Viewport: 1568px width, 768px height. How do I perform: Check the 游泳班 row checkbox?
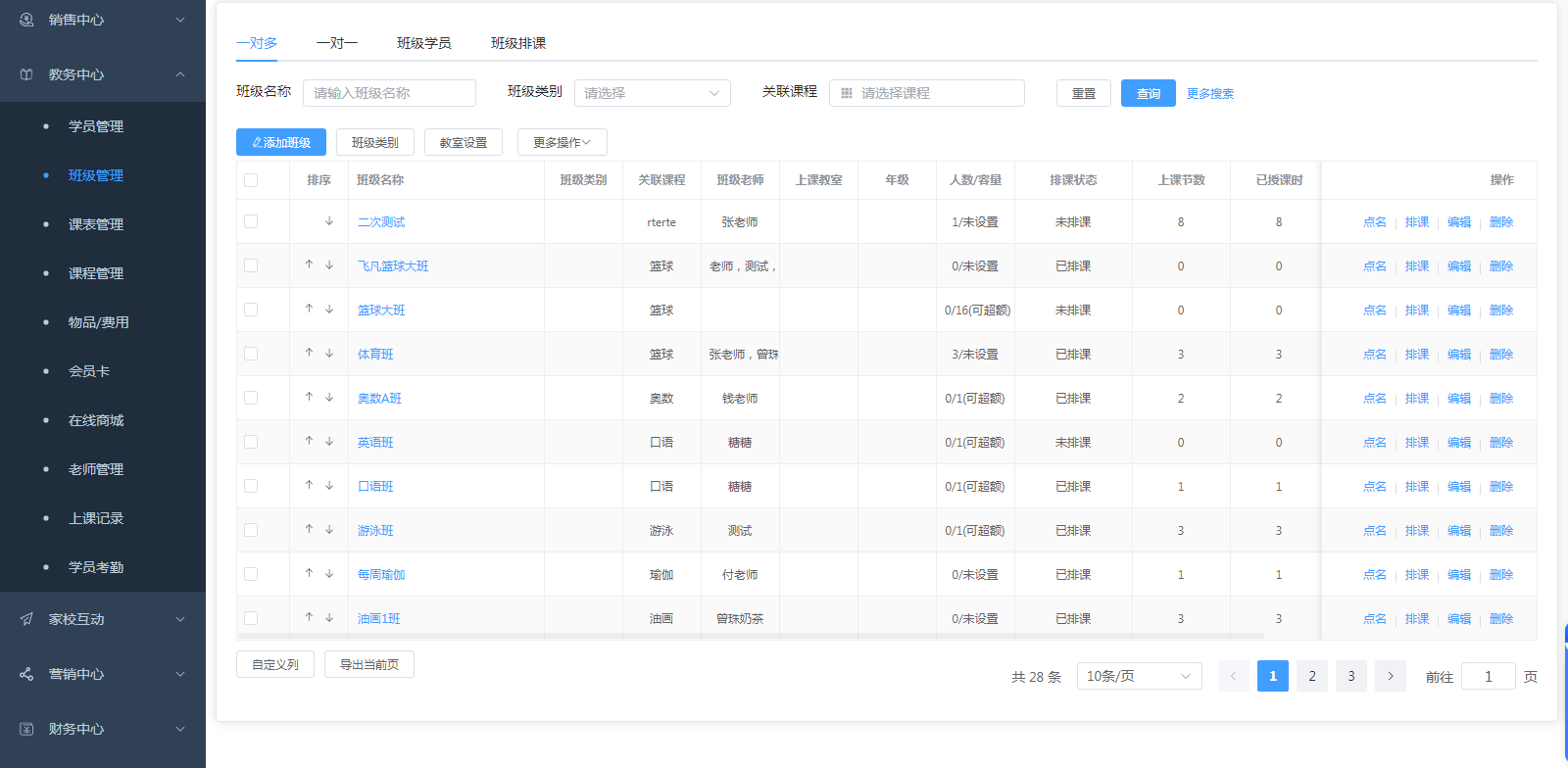[251, 530]
